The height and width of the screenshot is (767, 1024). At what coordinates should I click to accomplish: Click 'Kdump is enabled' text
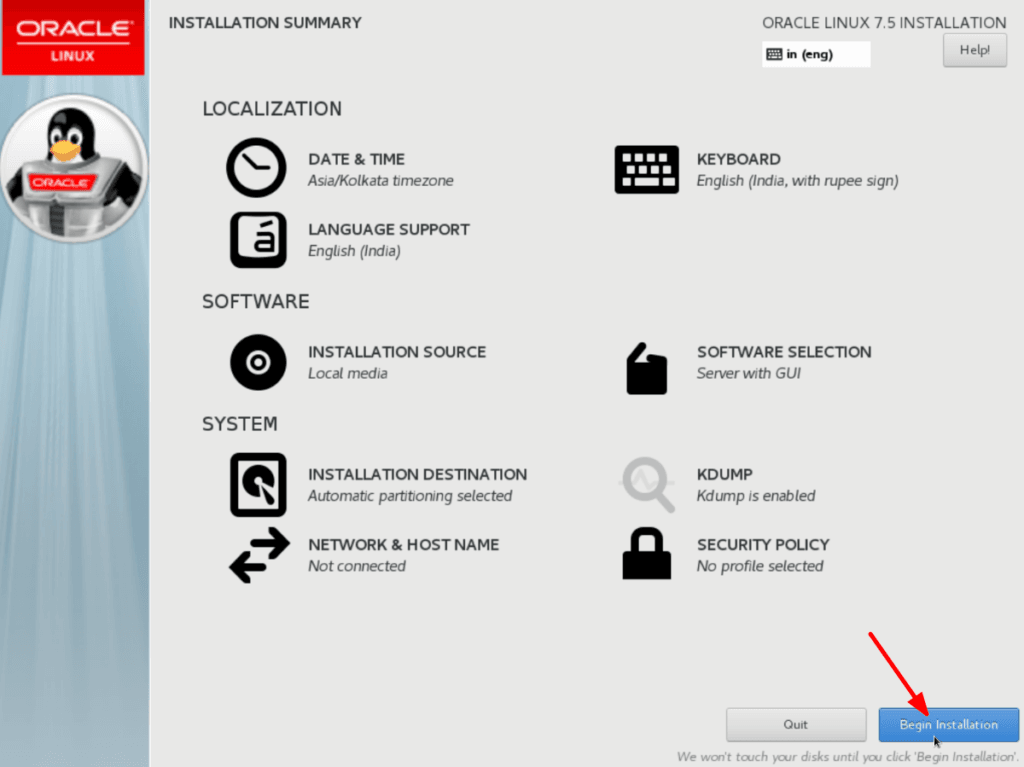(756, 496)
